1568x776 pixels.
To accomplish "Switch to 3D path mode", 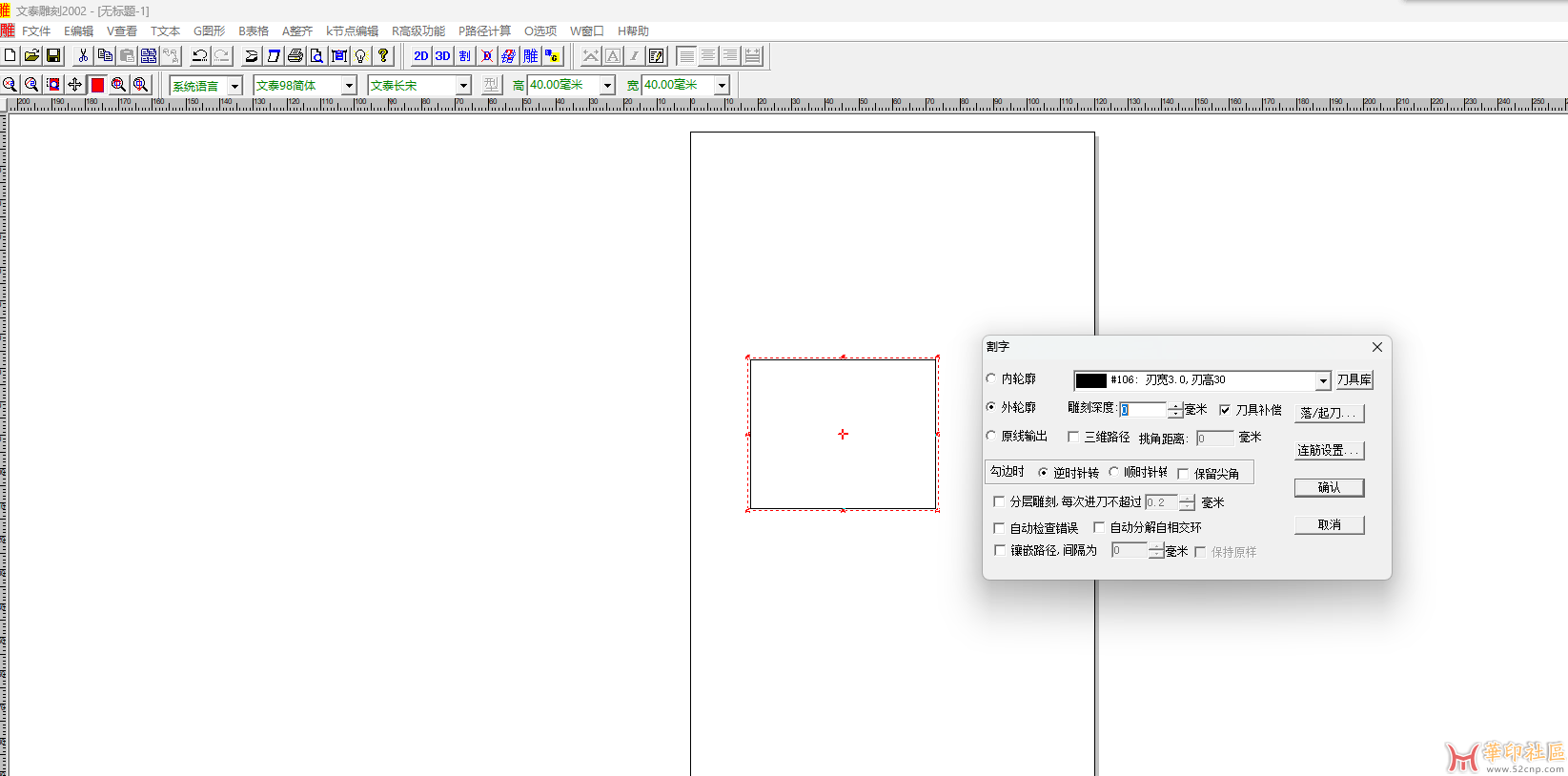I will coord(442,55).
